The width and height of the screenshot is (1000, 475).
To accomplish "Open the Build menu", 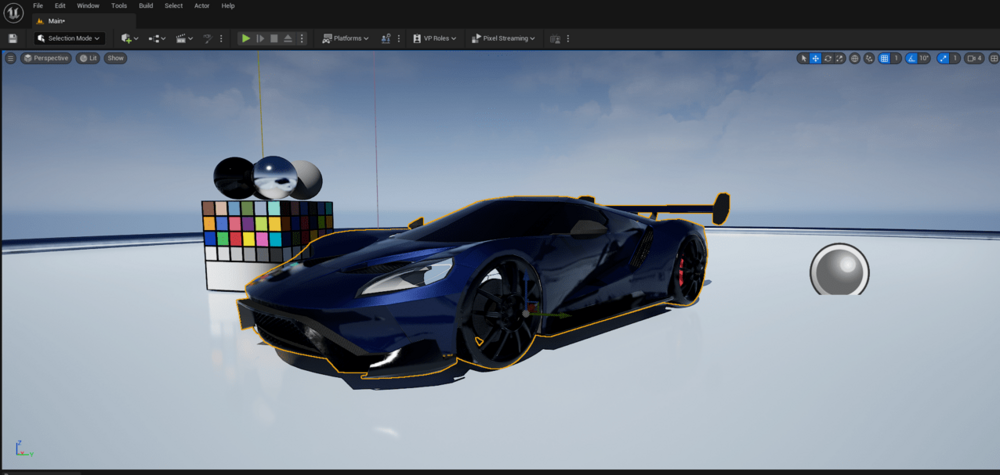I will tap(145, 6).
